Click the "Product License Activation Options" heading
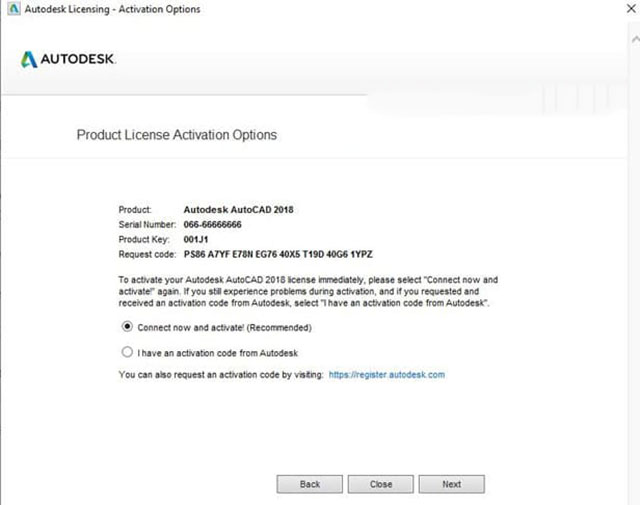 (177, 135)
